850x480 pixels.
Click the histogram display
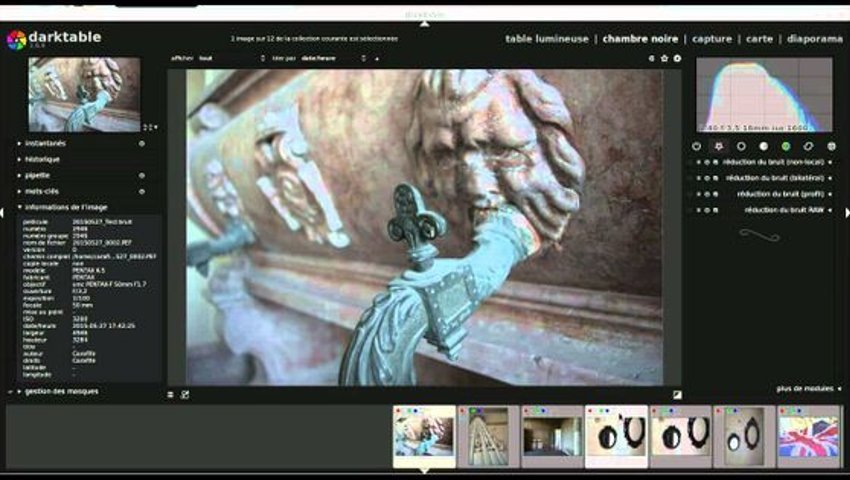[x=764, y=95]
